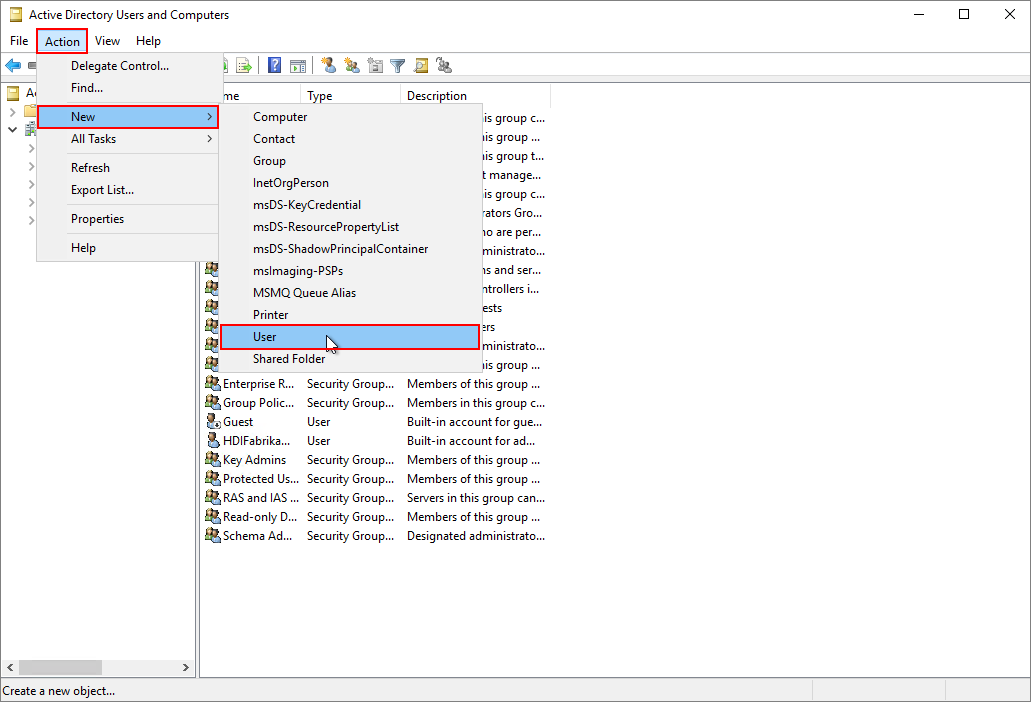The height and width of the screenshot is (702, 1031).
Task: Select the Key Admins list entry
Action: 254,460
